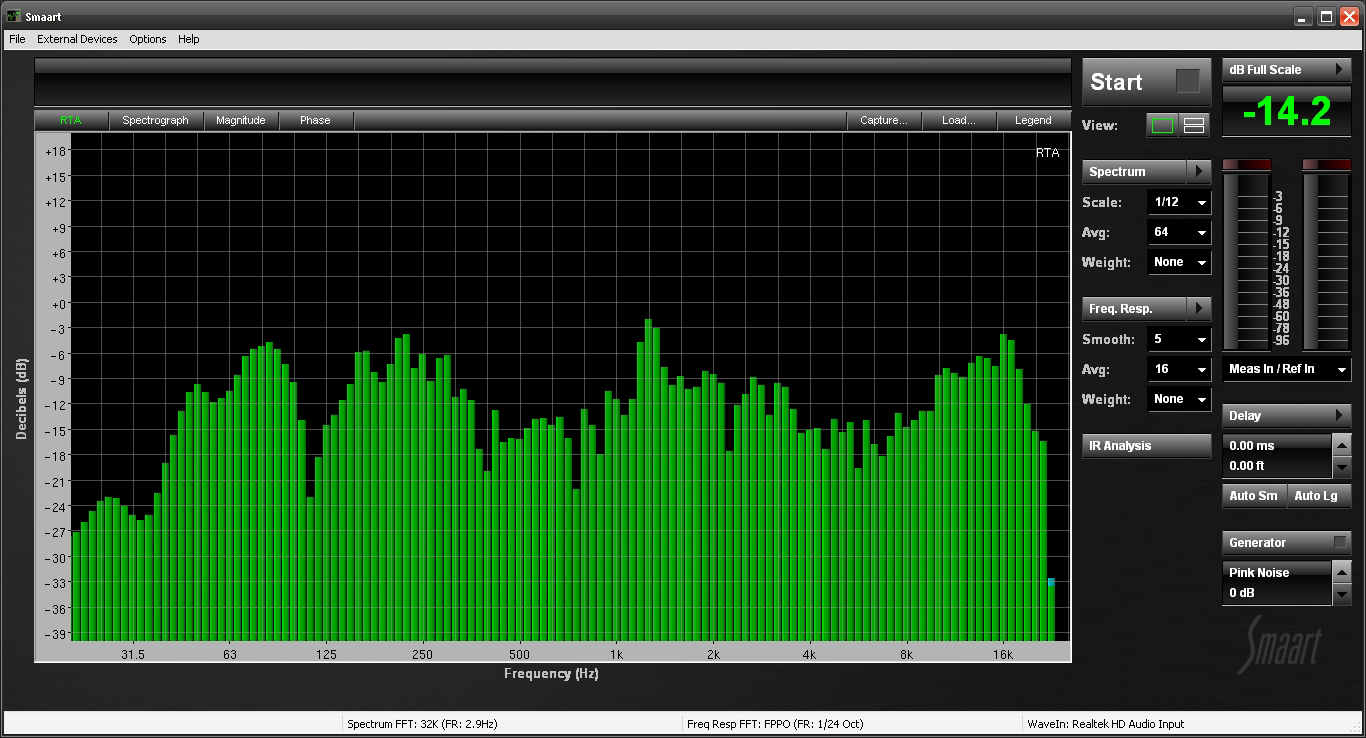Click the RTA label in plot corner
Screen dimensions: 1366x738
click(1047, 153)
